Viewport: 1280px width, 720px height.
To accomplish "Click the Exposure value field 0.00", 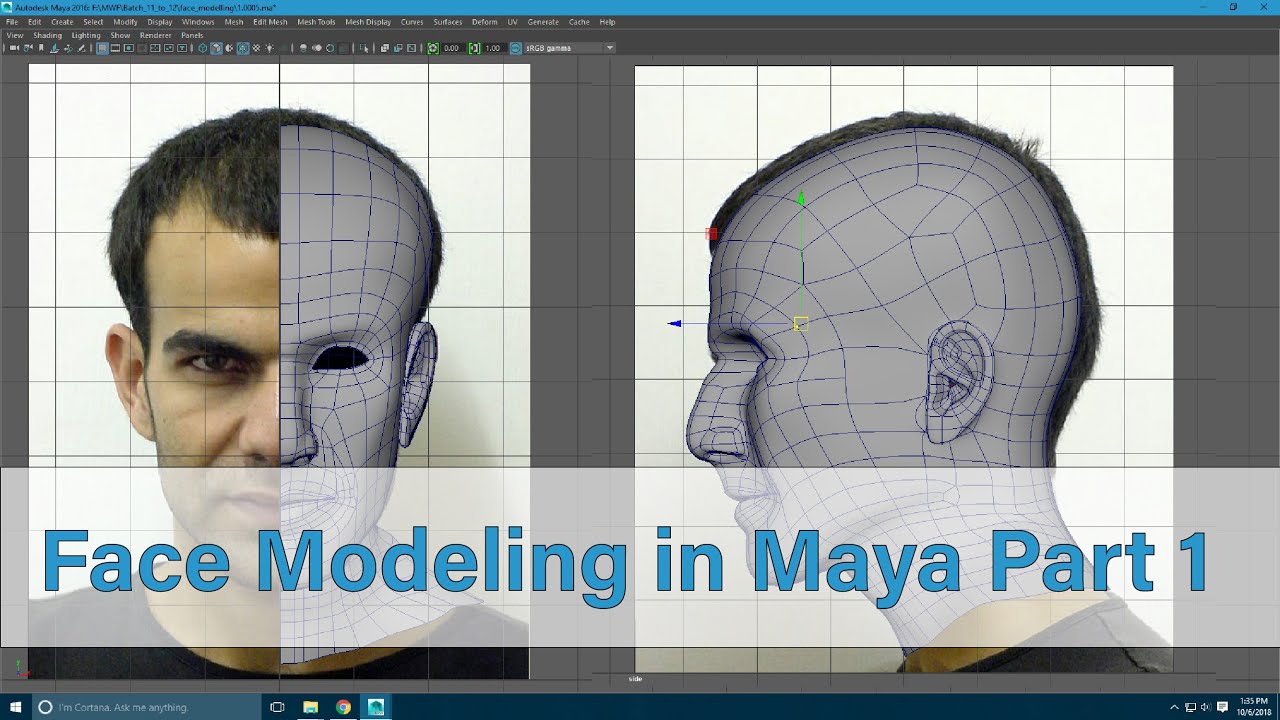I will click(x=452, y=48).
